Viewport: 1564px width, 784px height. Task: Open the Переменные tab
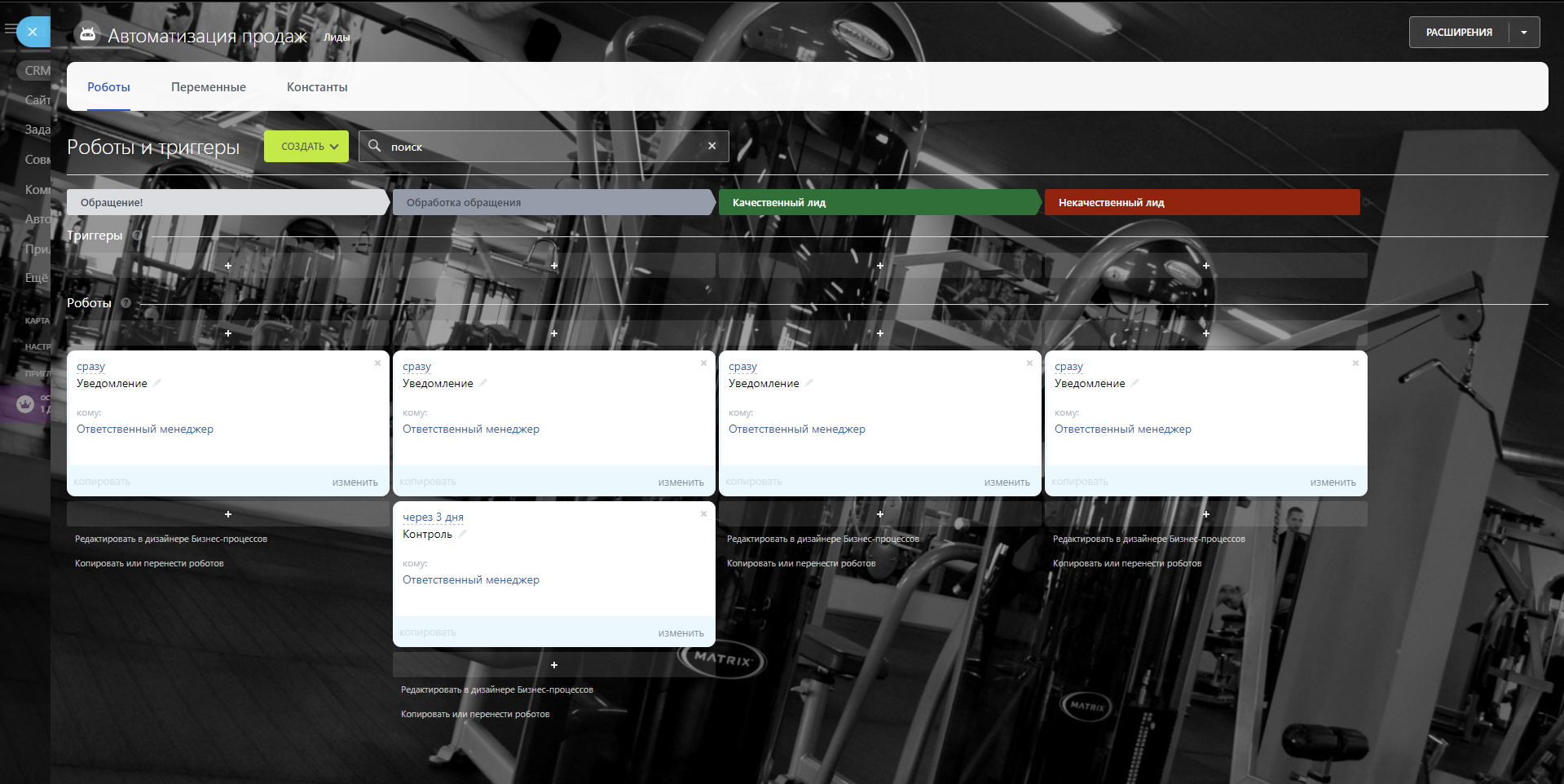click(209, 87)
